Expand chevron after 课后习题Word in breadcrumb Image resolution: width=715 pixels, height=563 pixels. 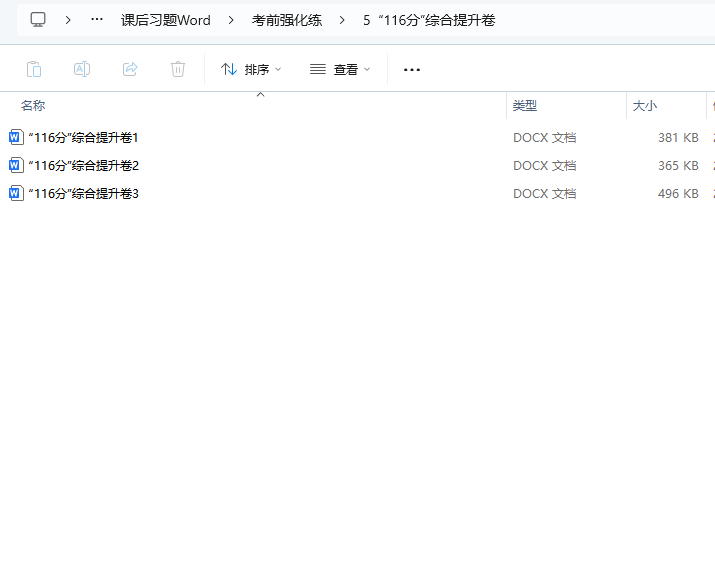[230, 20]
